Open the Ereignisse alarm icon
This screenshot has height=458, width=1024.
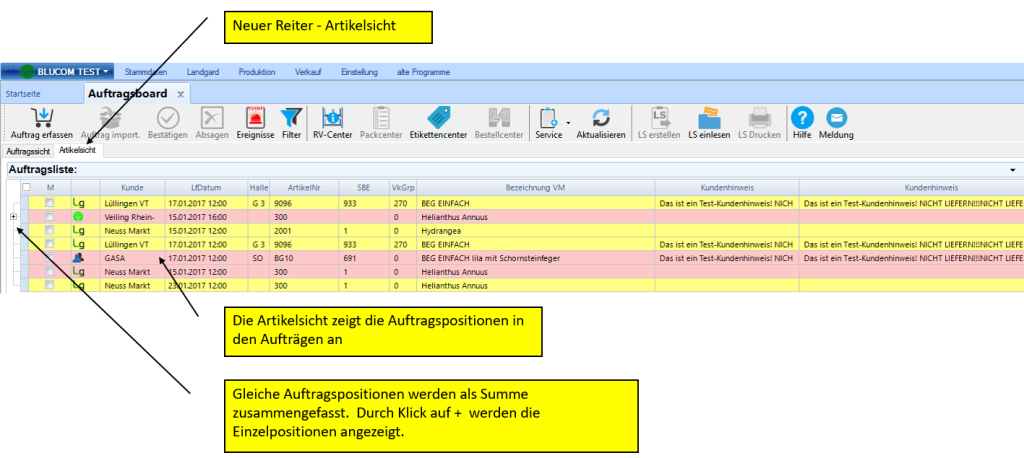254,117
